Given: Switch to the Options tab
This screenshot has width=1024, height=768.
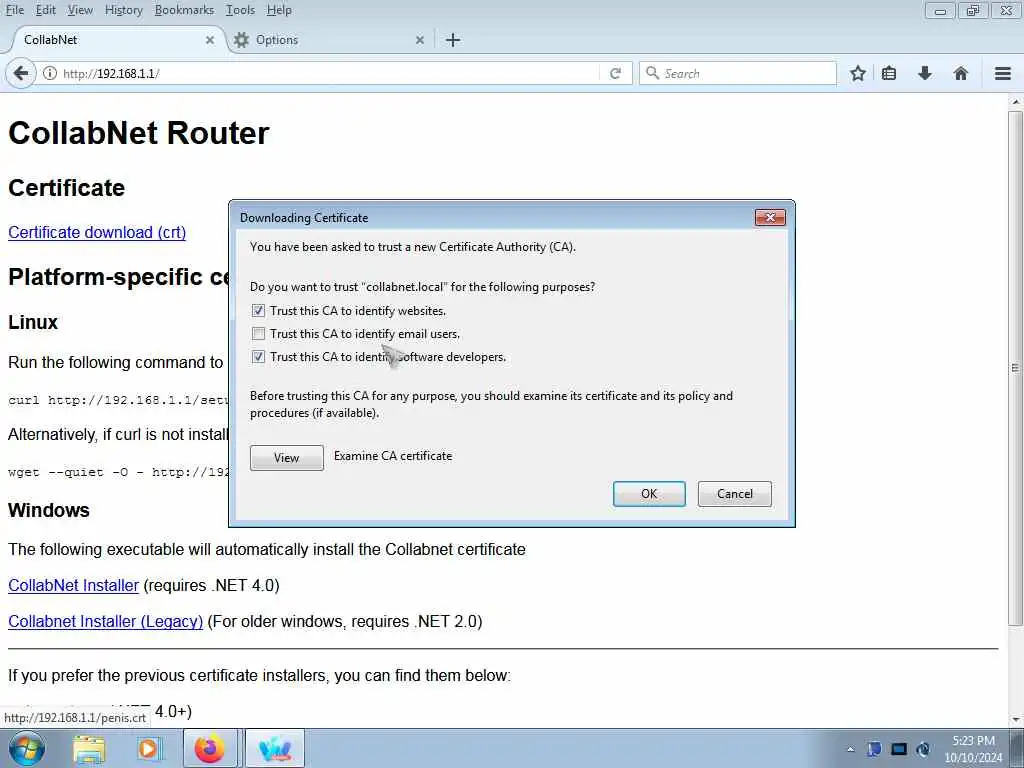Looking at the screenshot, I should coord(330,40).
